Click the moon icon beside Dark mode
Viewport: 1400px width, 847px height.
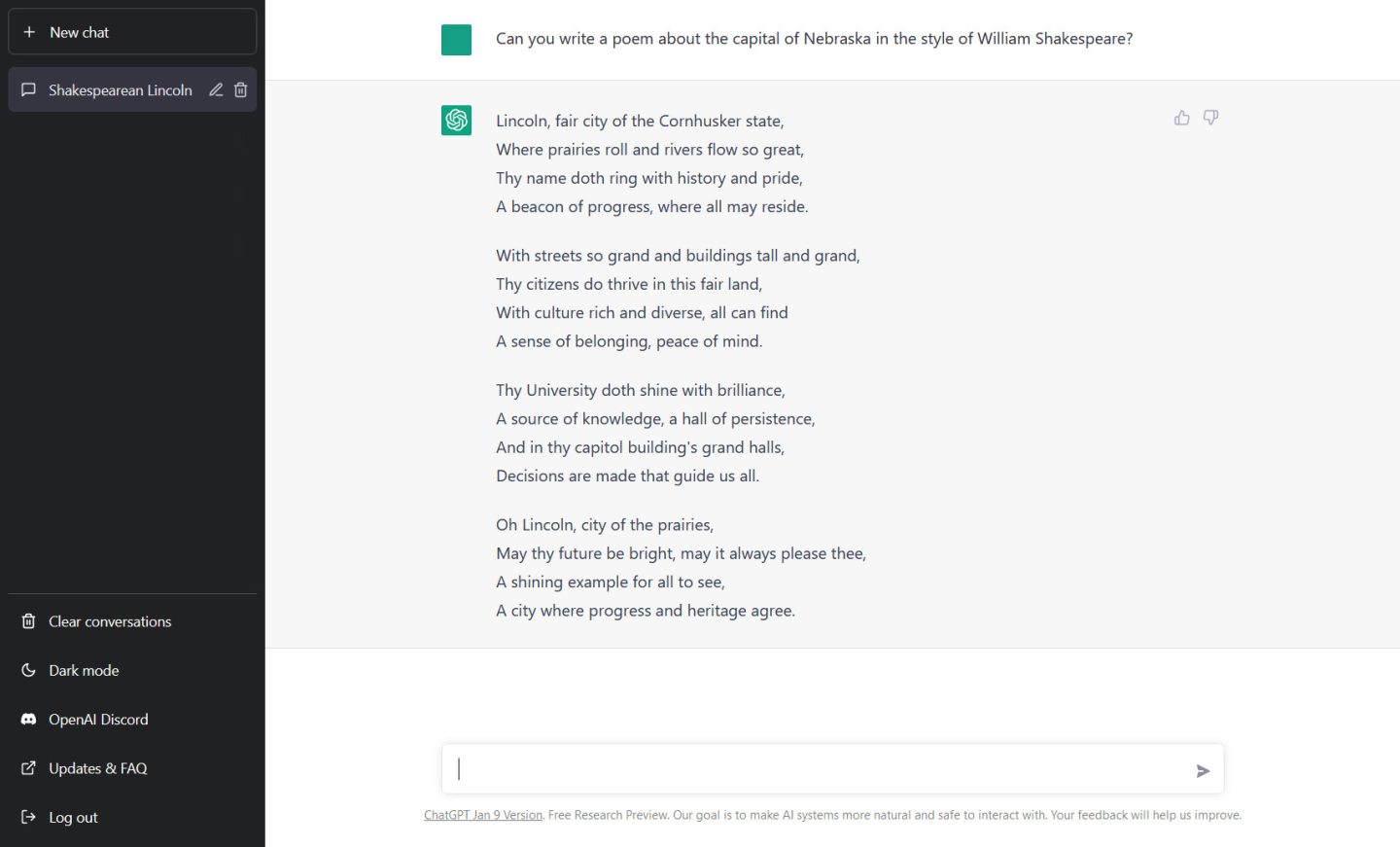click(x=27, y=670)
